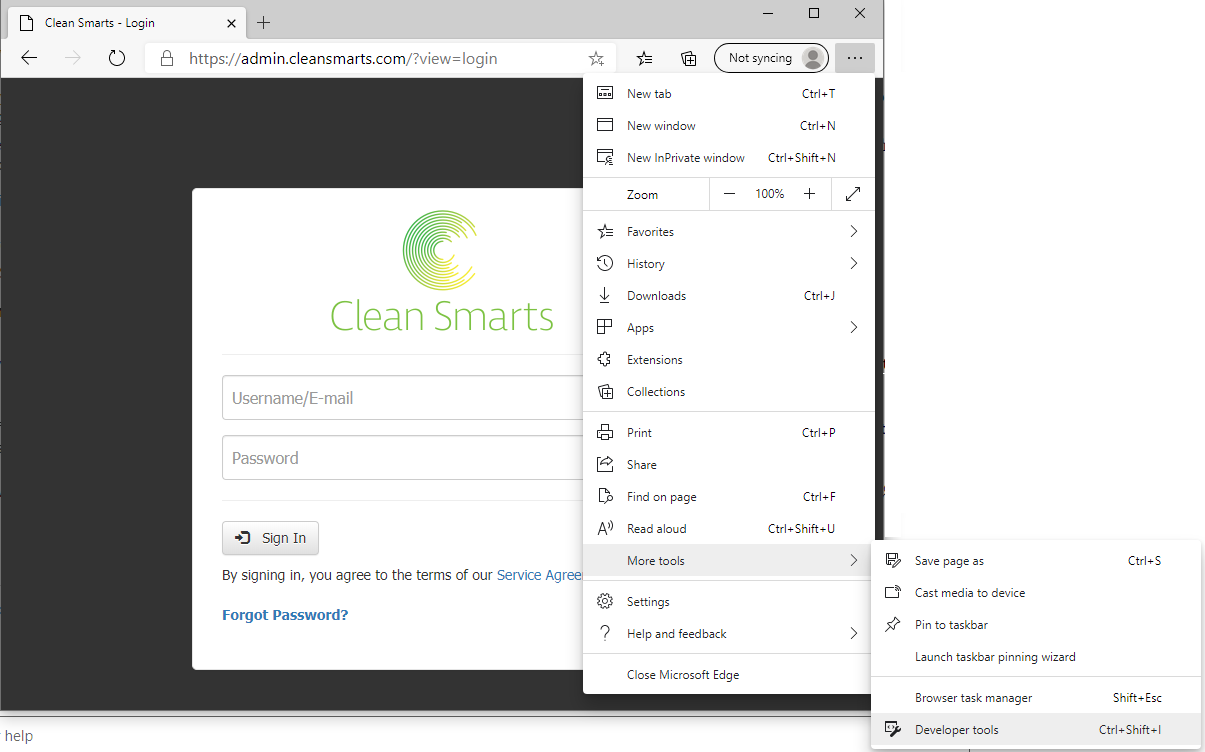Click the Not syncing profile button
The height and width of the screenshot is (752, 1205).
771,58
